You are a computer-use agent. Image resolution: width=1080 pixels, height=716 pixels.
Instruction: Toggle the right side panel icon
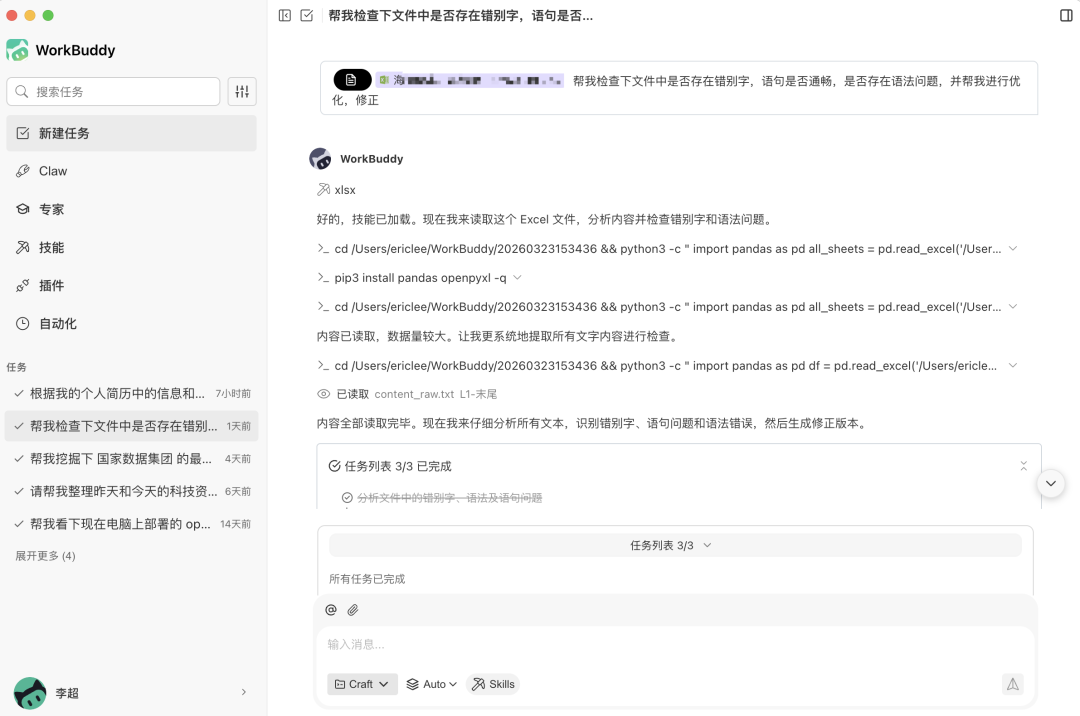click(x=1065, y=15)
